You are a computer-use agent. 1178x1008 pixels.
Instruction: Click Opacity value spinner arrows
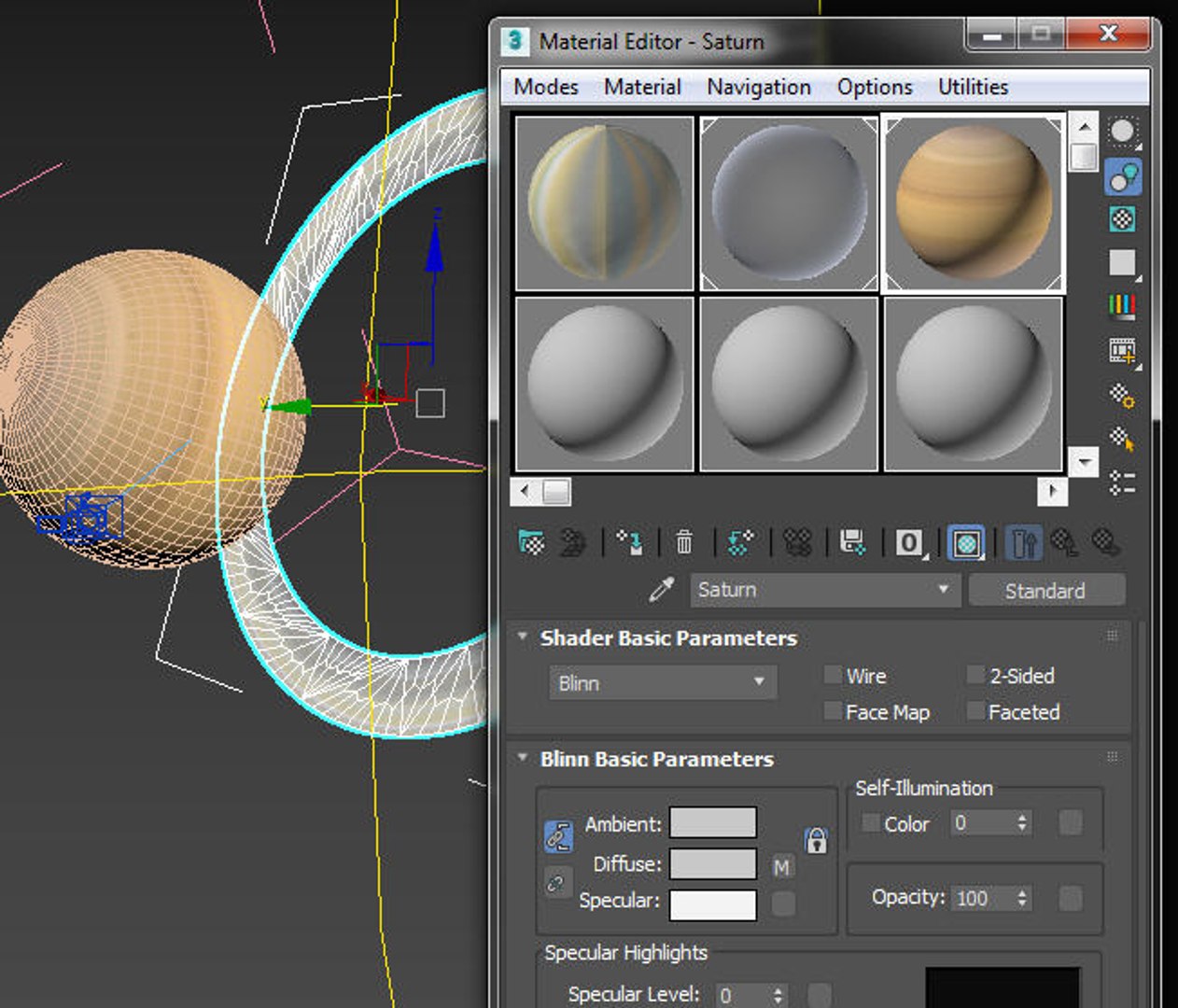point(1022,898)
